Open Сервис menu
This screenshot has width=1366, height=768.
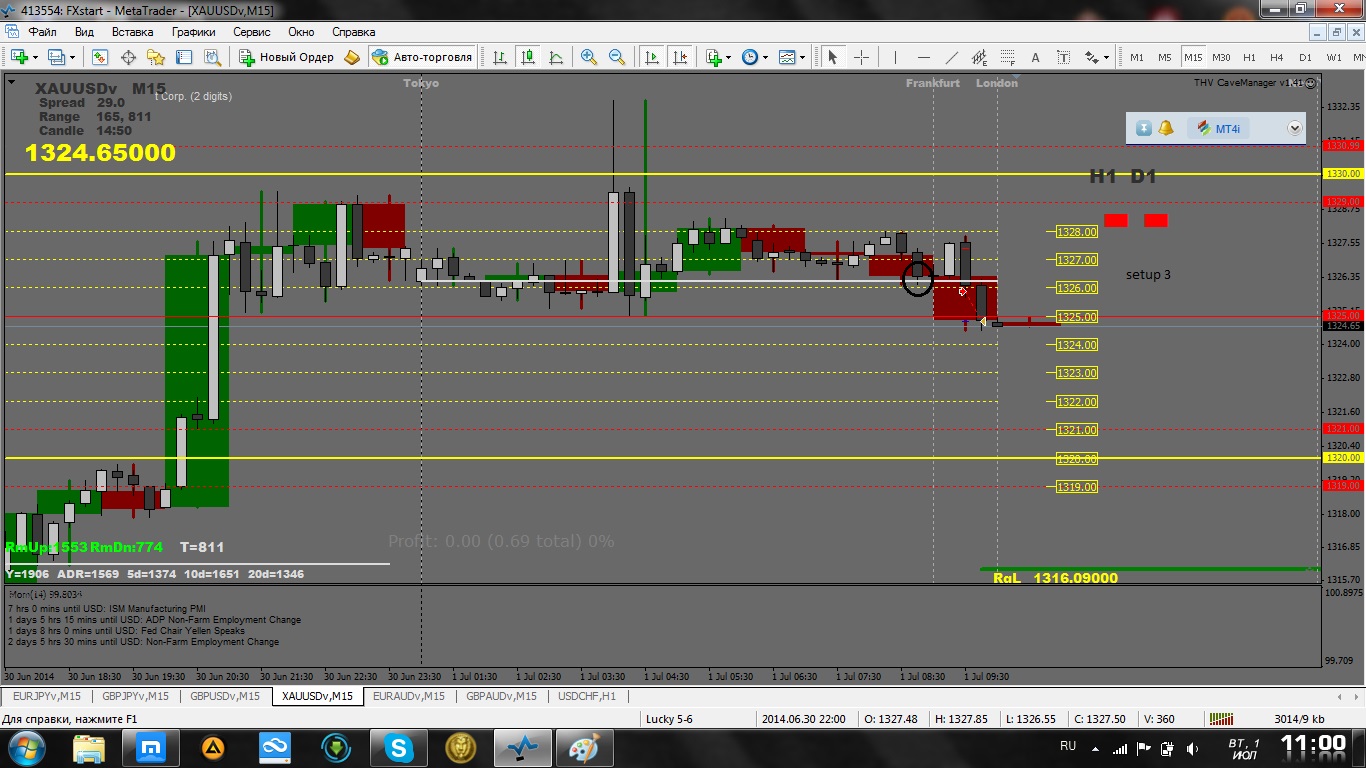pyautogui.click(x=252, y=32)
